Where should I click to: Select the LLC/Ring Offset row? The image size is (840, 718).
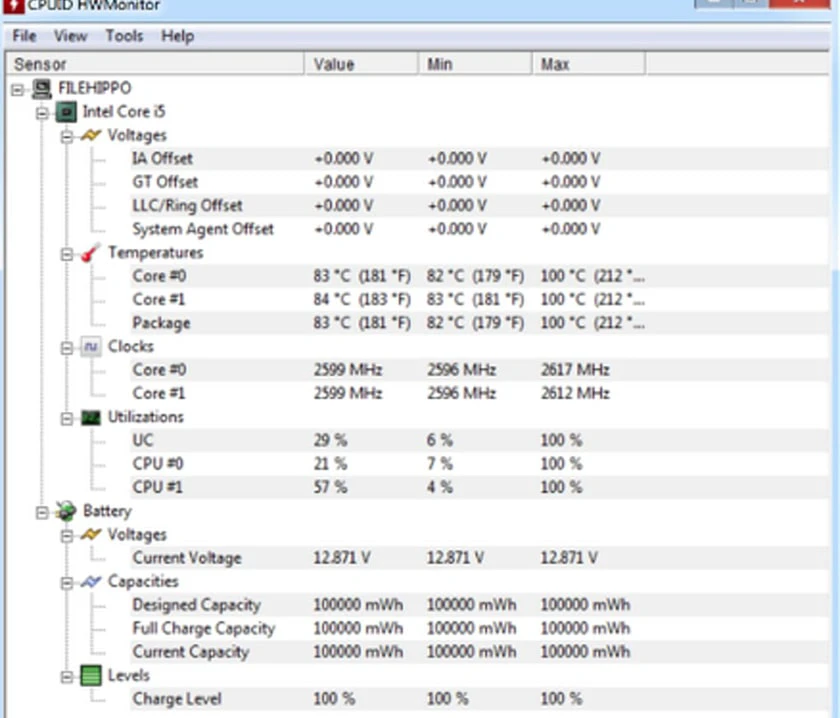(479, 205)
